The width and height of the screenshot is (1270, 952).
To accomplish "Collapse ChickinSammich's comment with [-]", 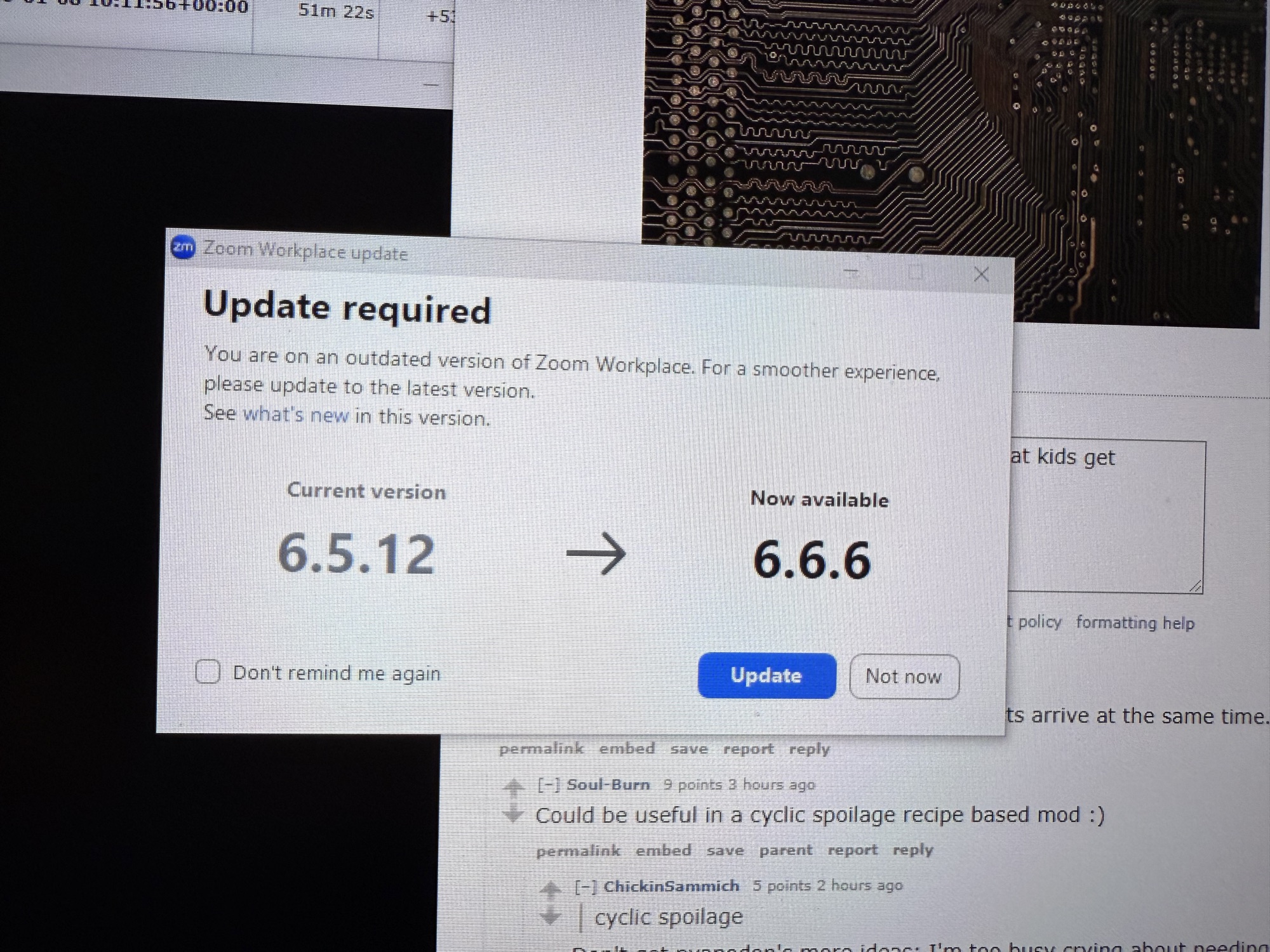I will point(585,887).
